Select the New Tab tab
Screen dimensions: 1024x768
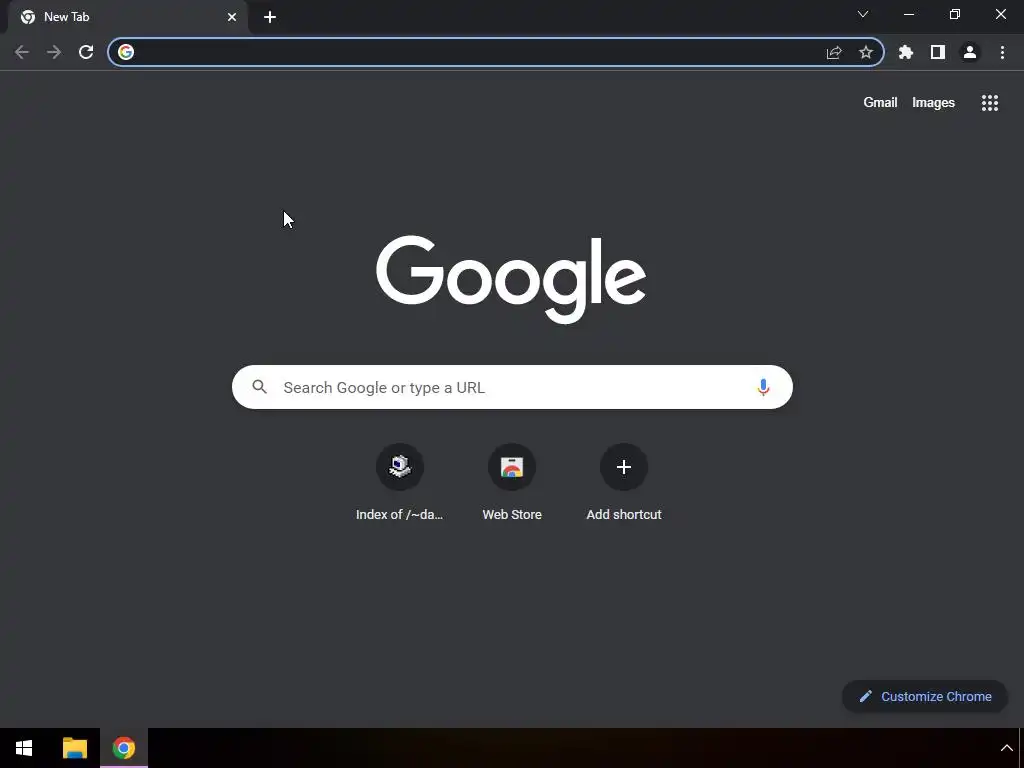(127, 17)
